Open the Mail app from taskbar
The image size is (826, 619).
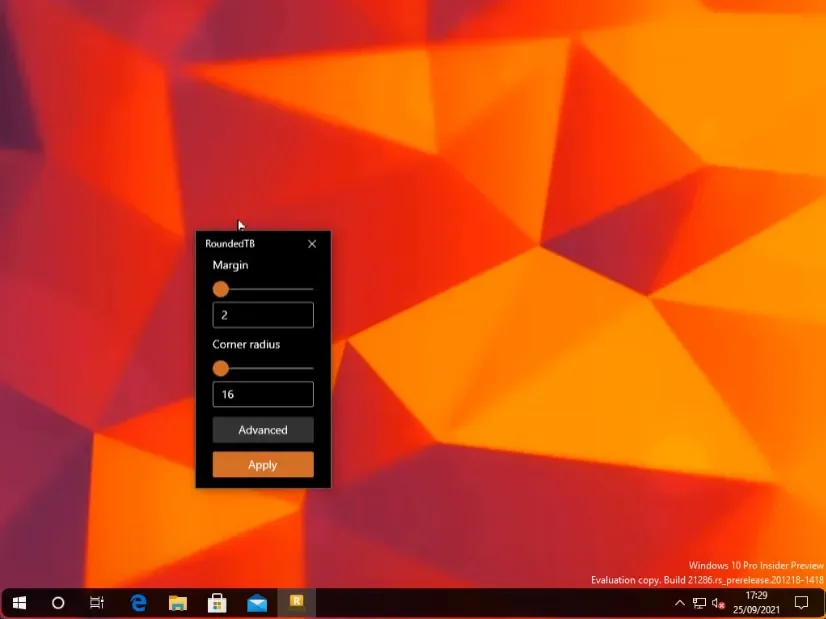click(x=257, y=603)
